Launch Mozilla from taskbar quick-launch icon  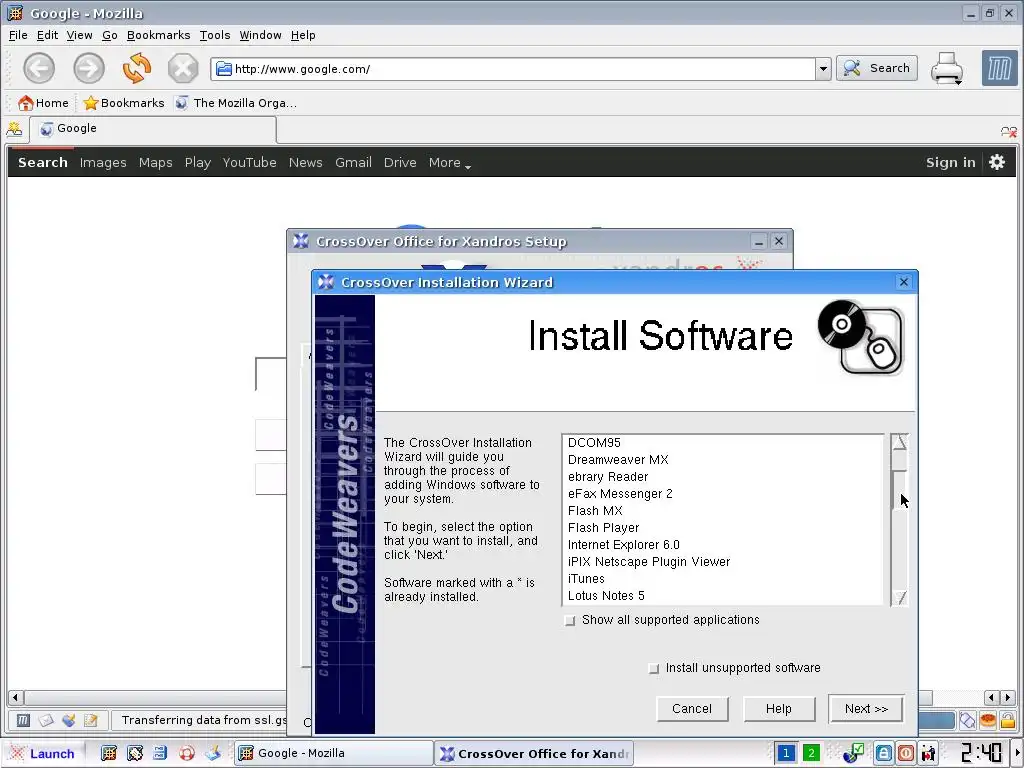(x=109, y=754)
